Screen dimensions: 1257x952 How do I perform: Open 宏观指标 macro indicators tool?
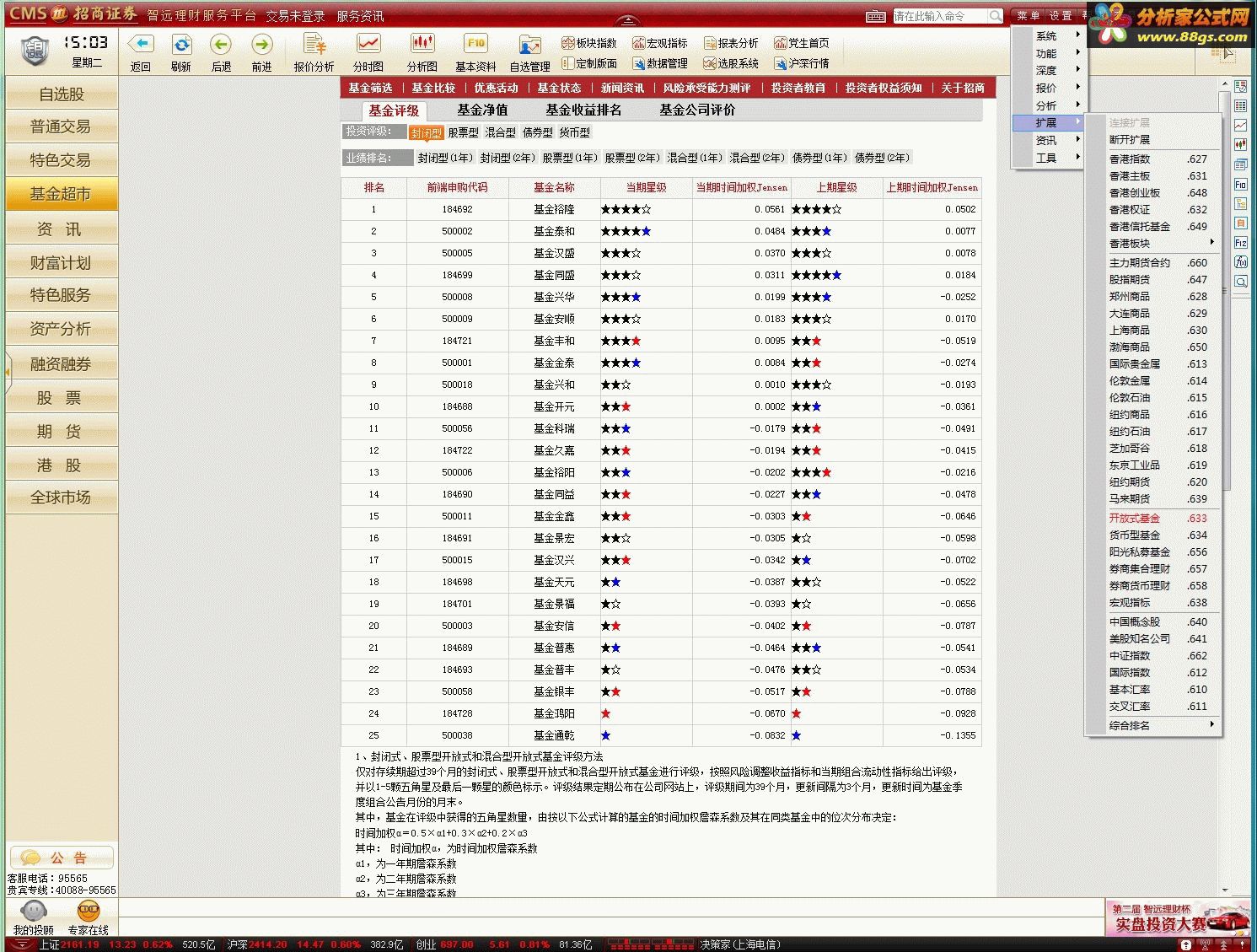coord(660,43)
